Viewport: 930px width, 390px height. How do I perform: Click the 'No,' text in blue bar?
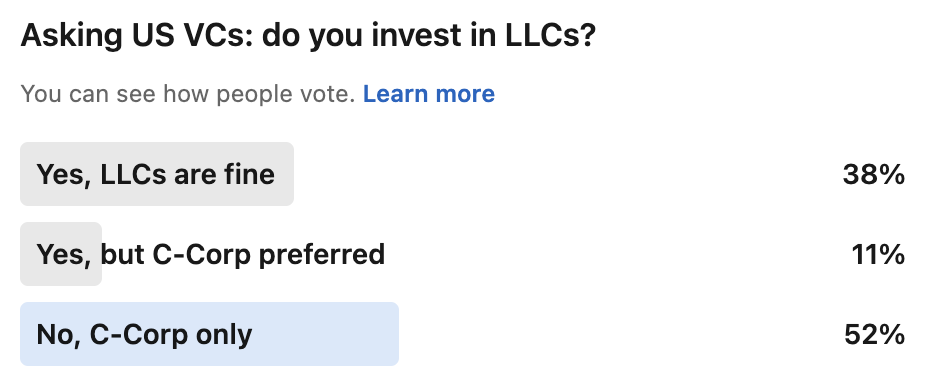pyautogui.click(x=59, y=335)
